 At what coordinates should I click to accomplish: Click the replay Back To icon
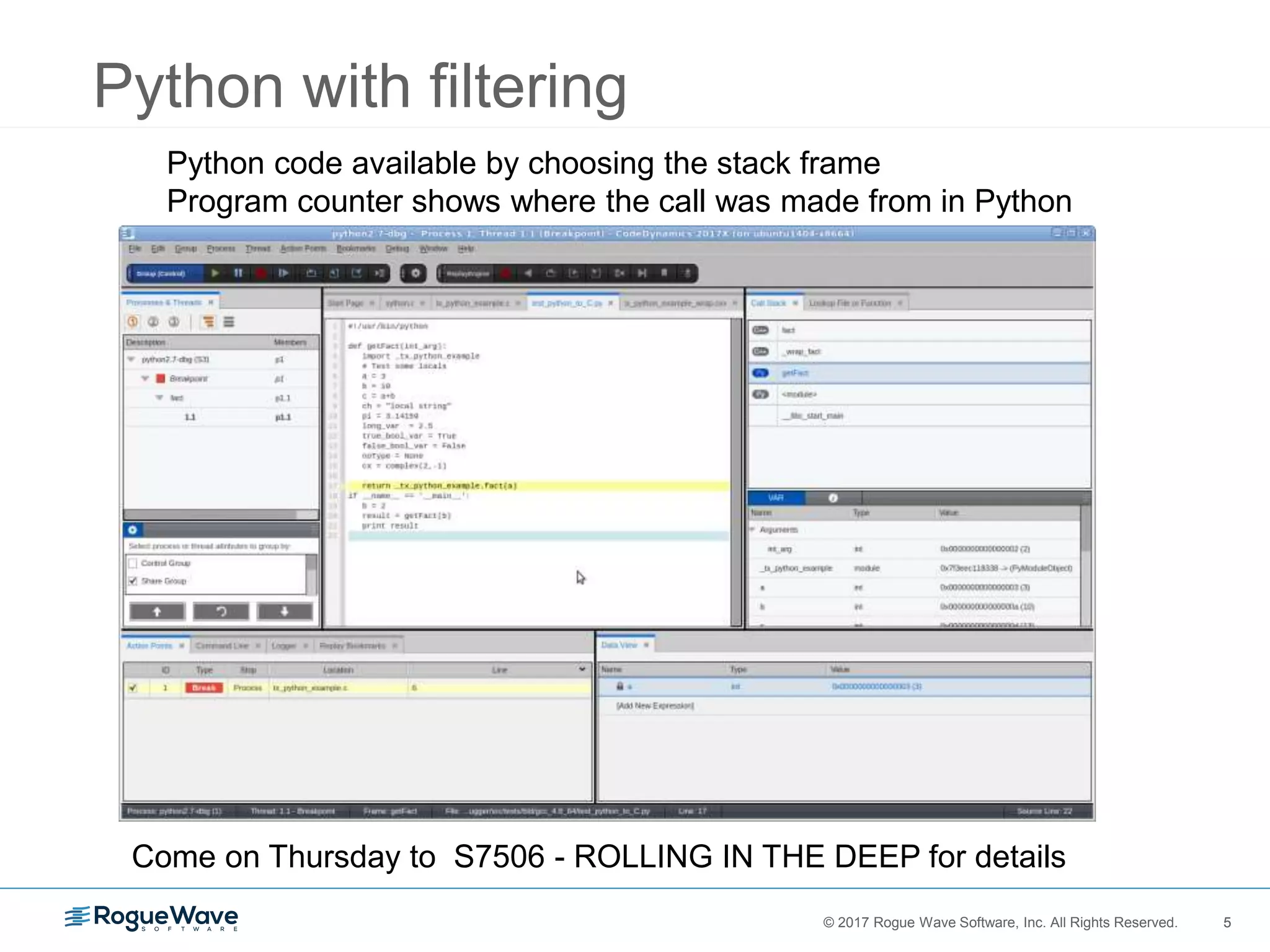(619, 273)
